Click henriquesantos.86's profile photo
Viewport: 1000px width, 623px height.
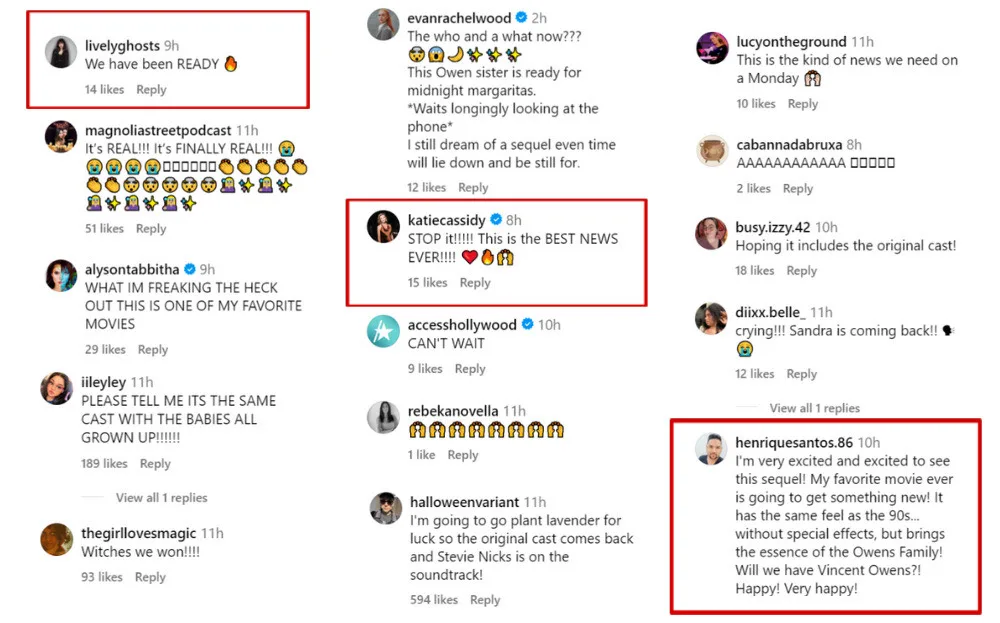(x=711, y=449)
